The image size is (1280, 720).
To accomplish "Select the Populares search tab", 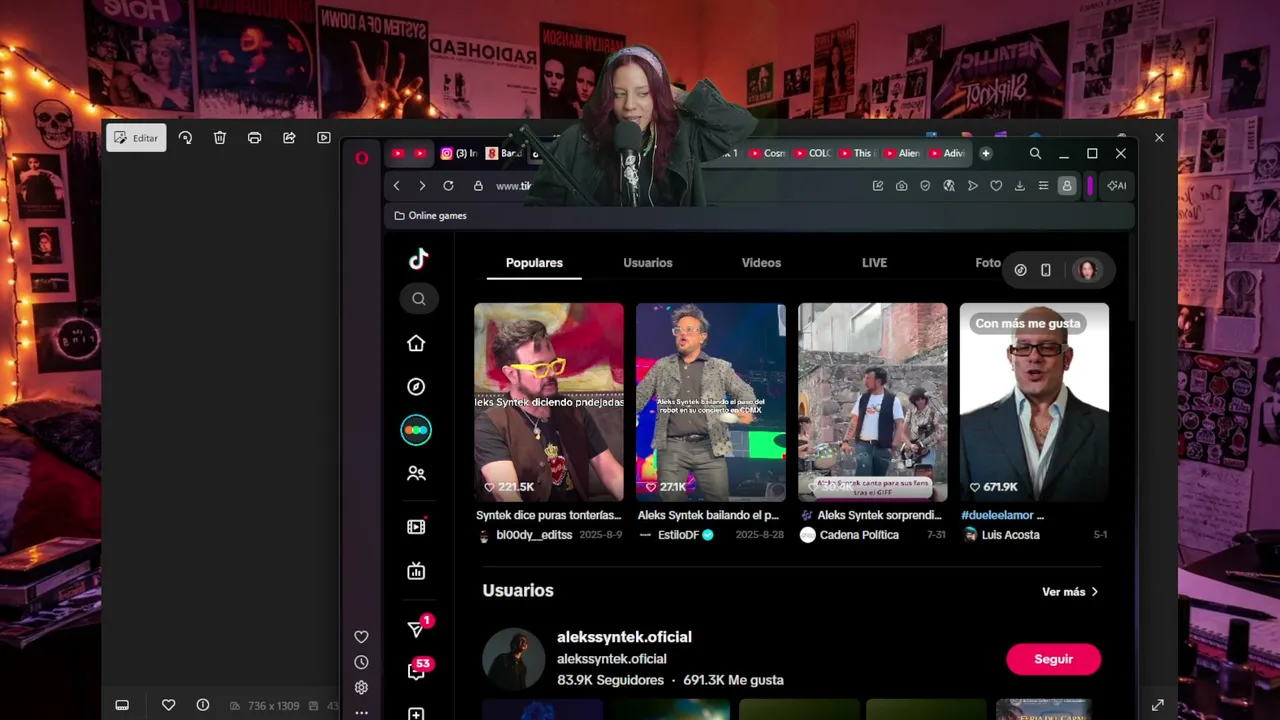I will pyautogui.click(x=534, y=263).
